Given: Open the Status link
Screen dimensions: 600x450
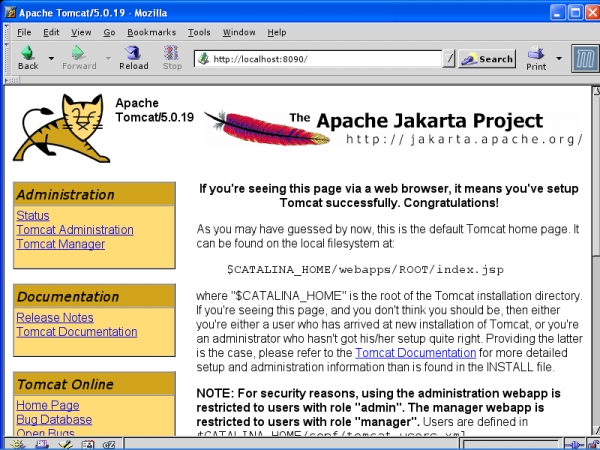Looking at the screenshot, I should [x=33, y=215].
